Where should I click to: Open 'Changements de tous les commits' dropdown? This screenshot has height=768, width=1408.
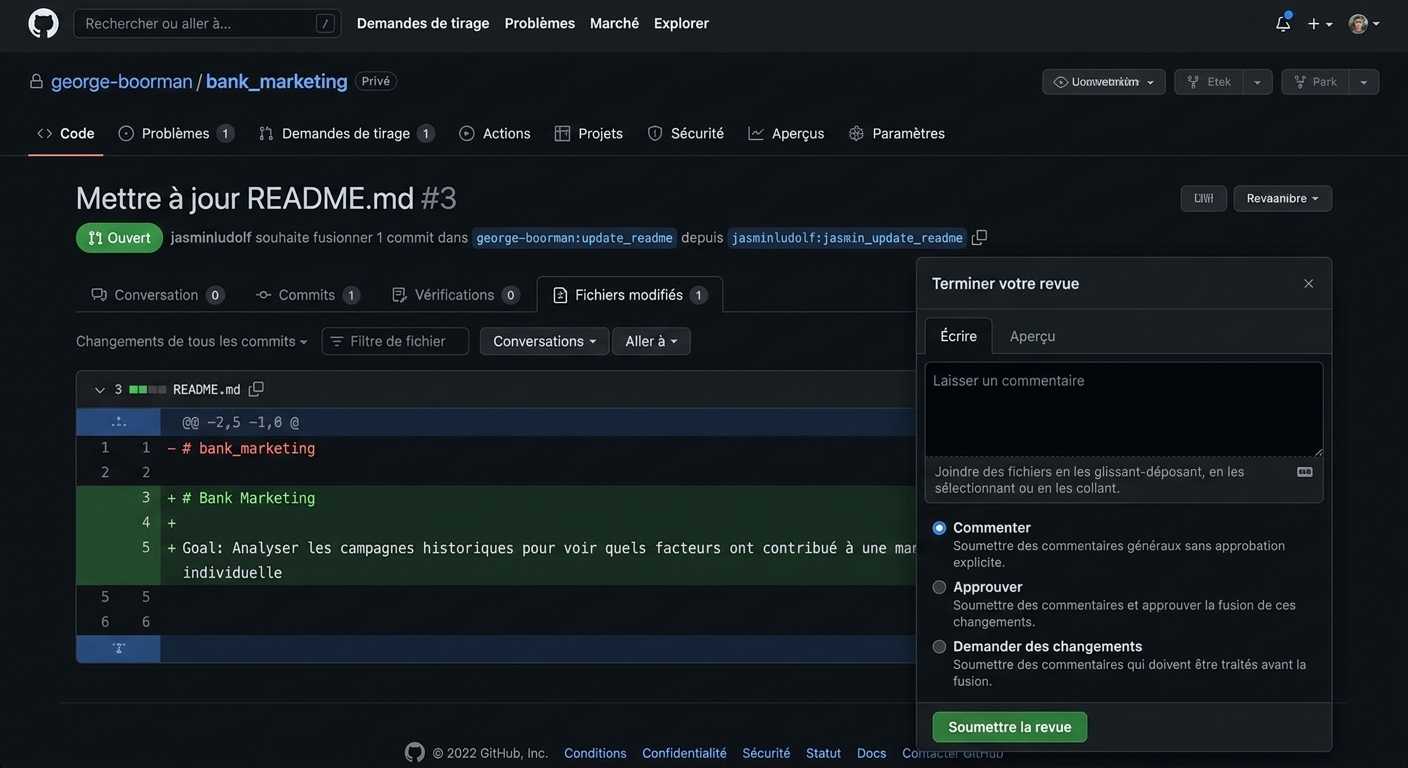(192, 341)
